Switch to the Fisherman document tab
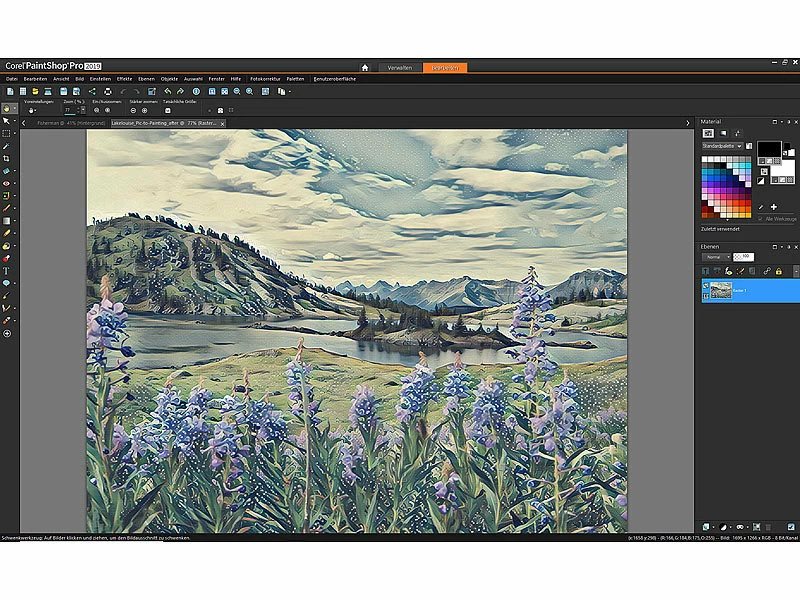This screenshot has height=600, width=800. (62, 122)
